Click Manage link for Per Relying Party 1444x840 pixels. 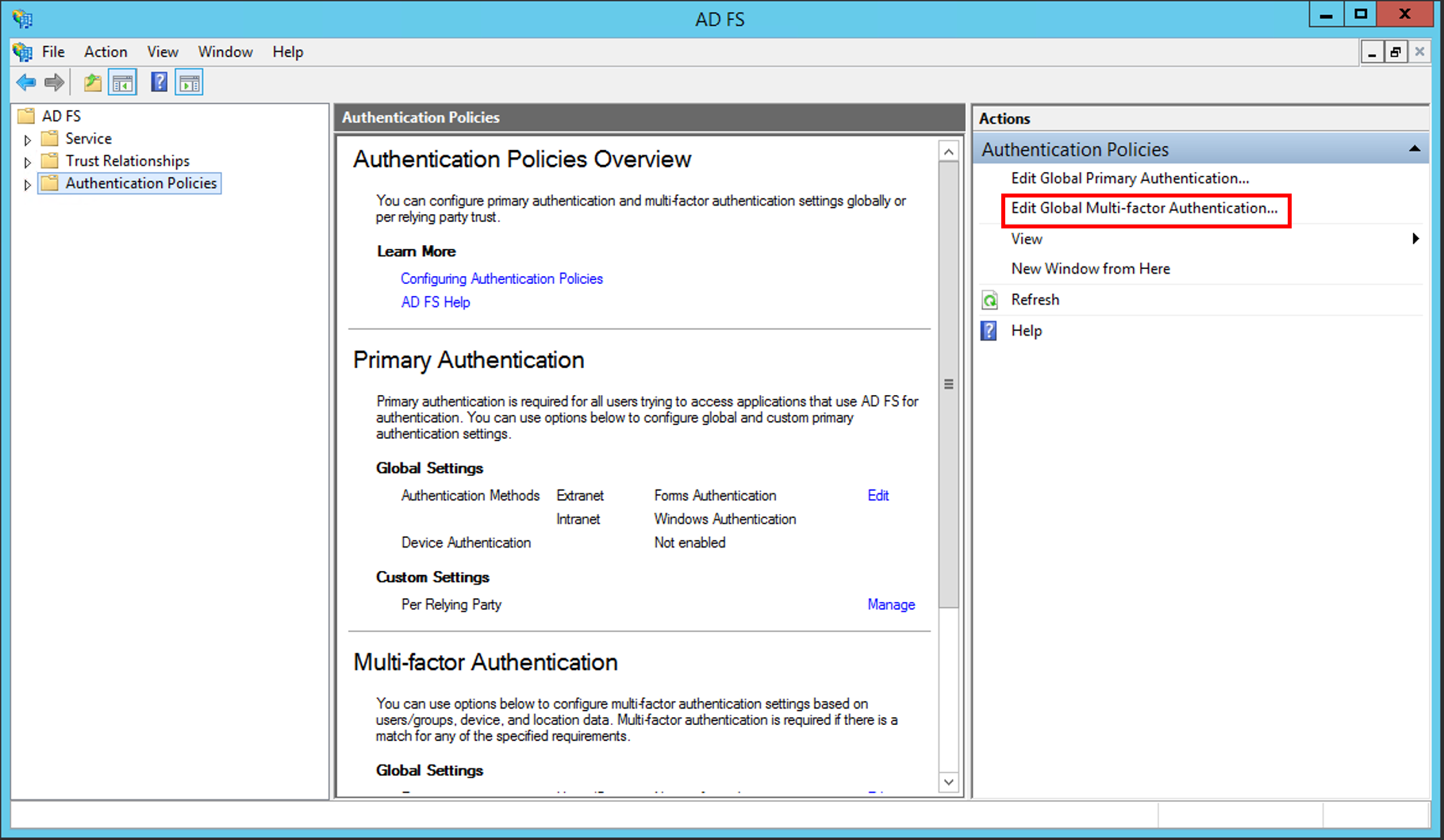[891, 604]
